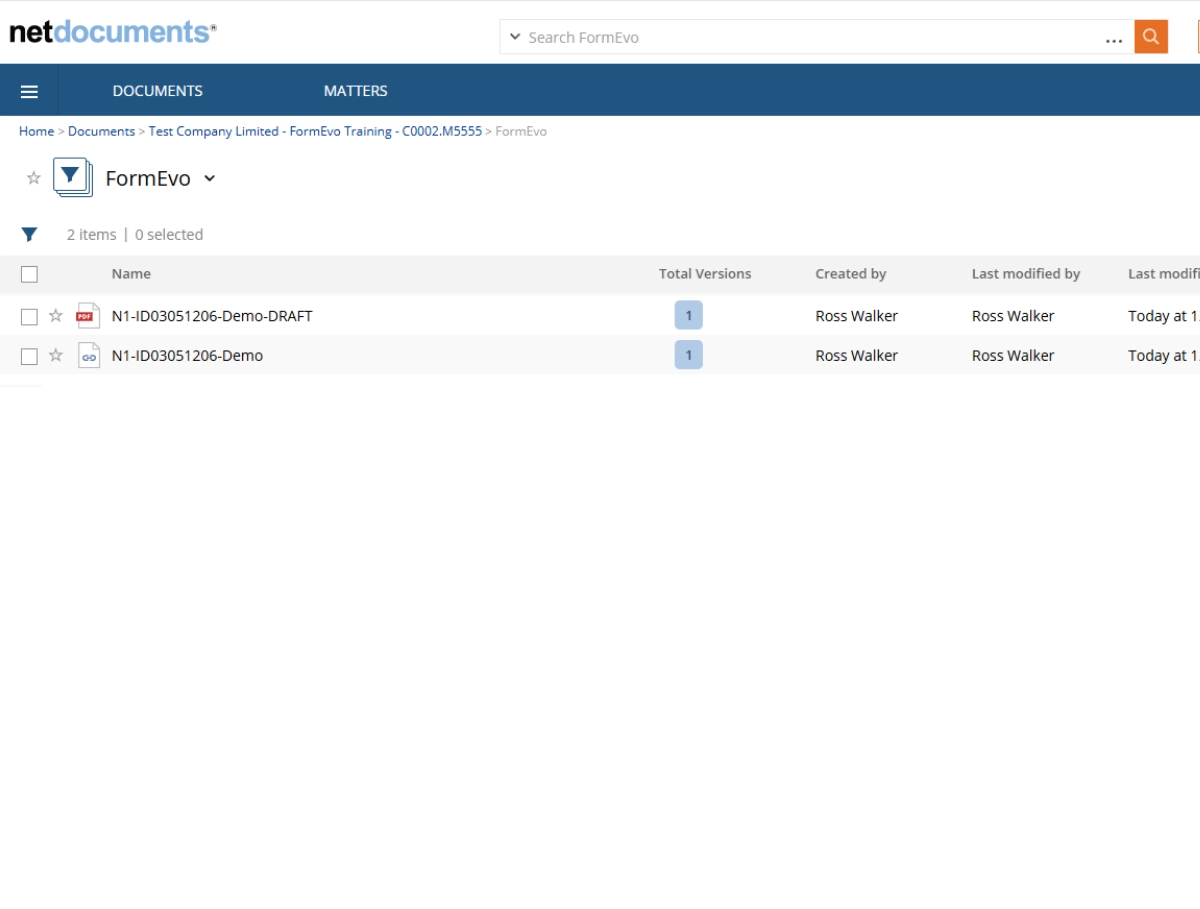Viewport: 1200px width, 909px height.
Task: Sort by Name column
Action: click(x=131, y=274)
